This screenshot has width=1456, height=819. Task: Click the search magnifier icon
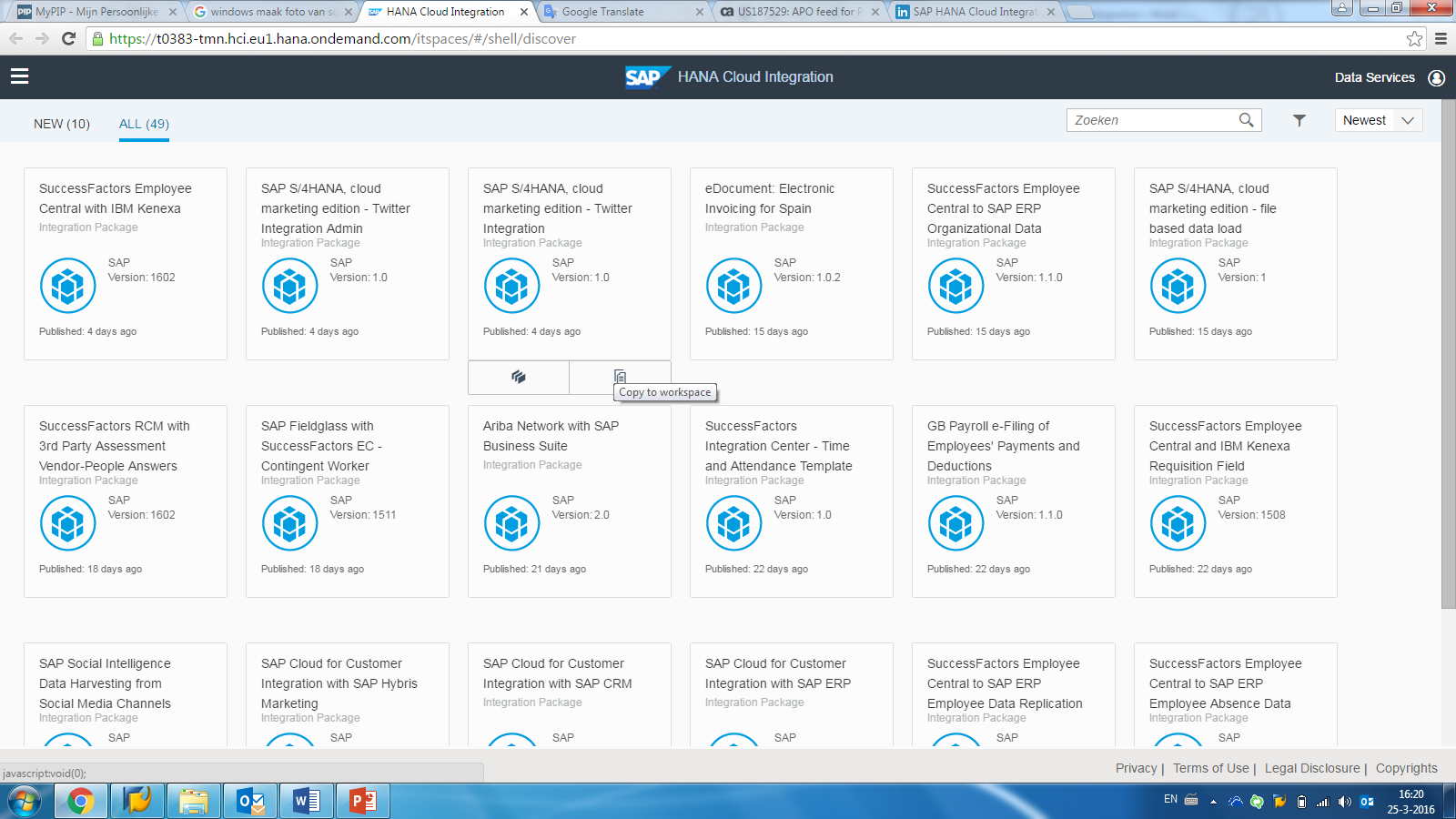point(1246,120)
